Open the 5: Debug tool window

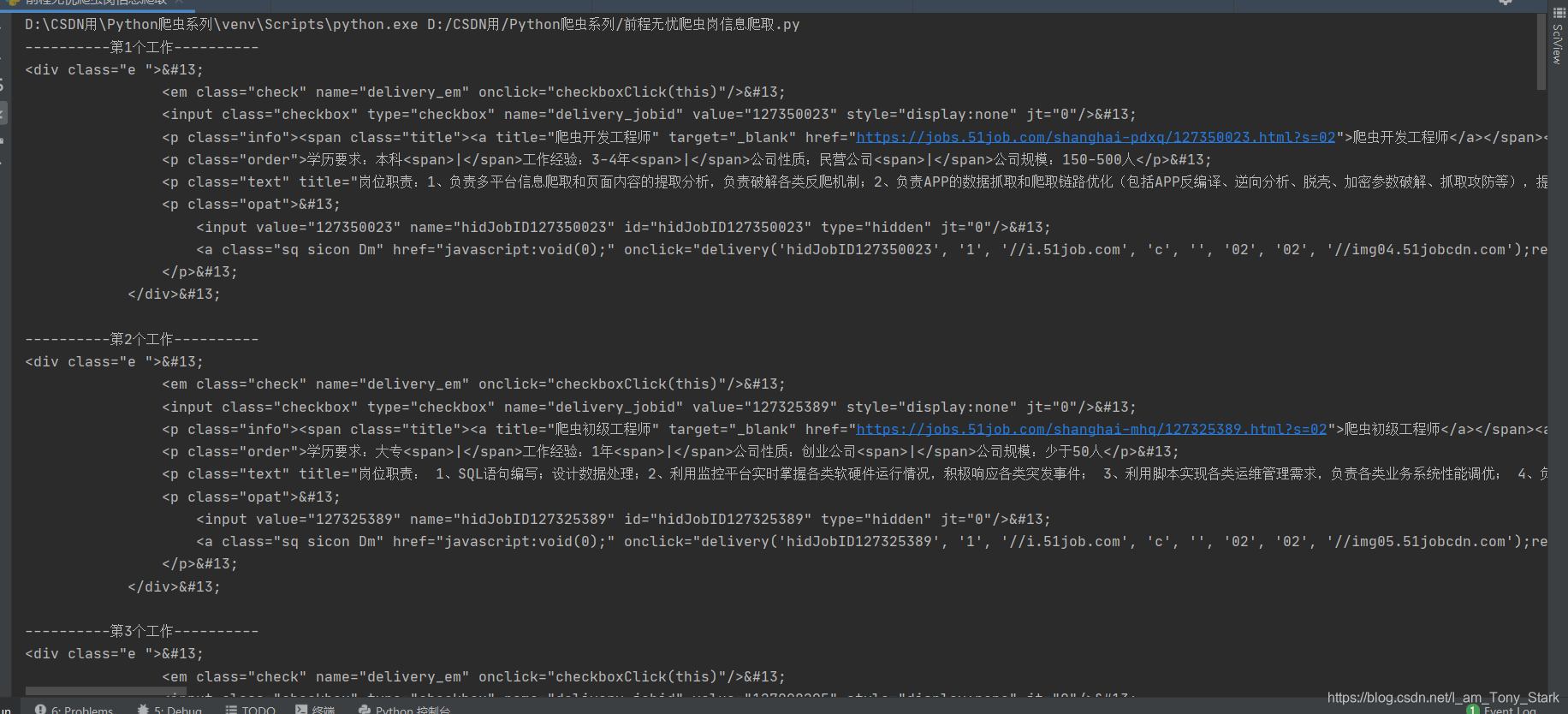tap(169, 709)
